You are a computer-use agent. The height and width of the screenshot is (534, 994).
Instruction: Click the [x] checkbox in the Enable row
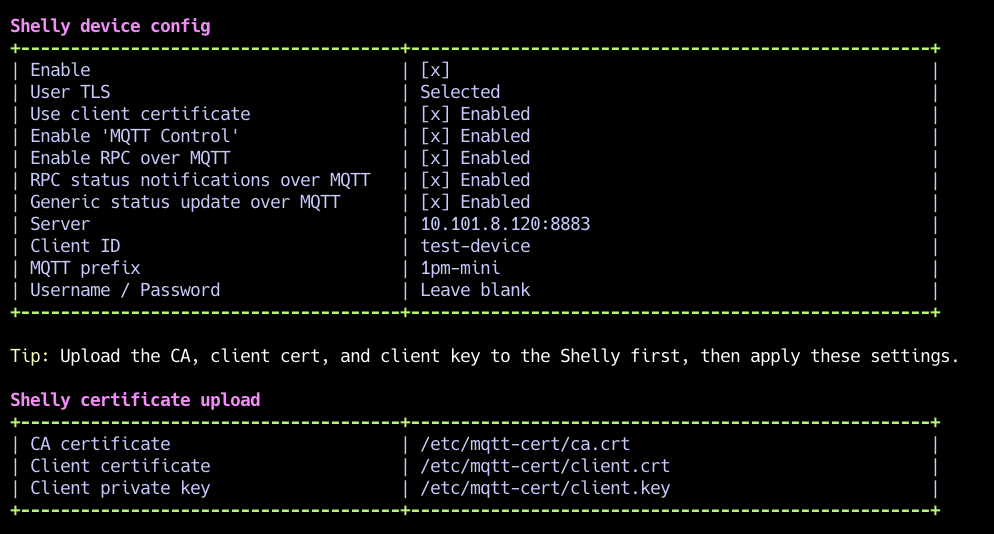point(435,70)
